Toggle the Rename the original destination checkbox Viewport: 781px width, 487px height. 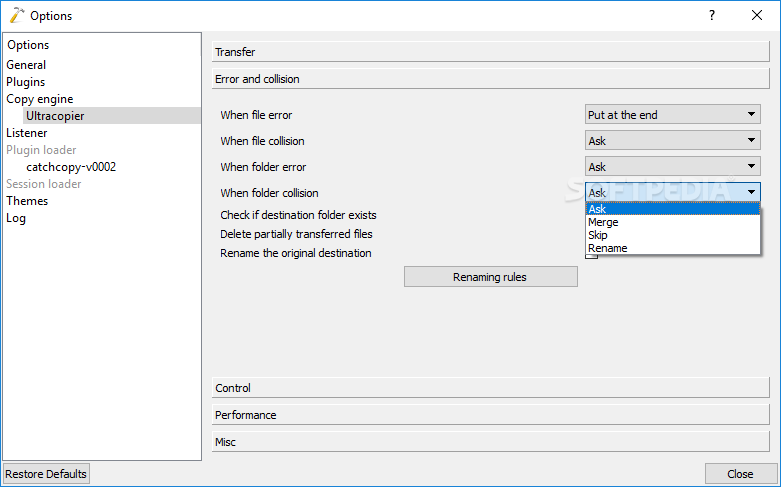(x=591, y=254)
